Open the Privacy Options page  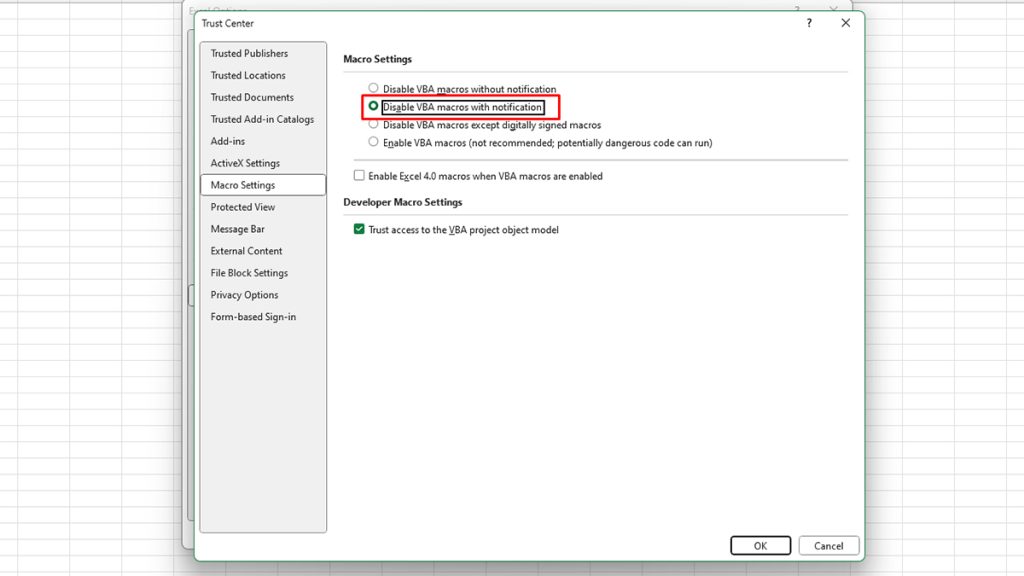tap(243, 295)
